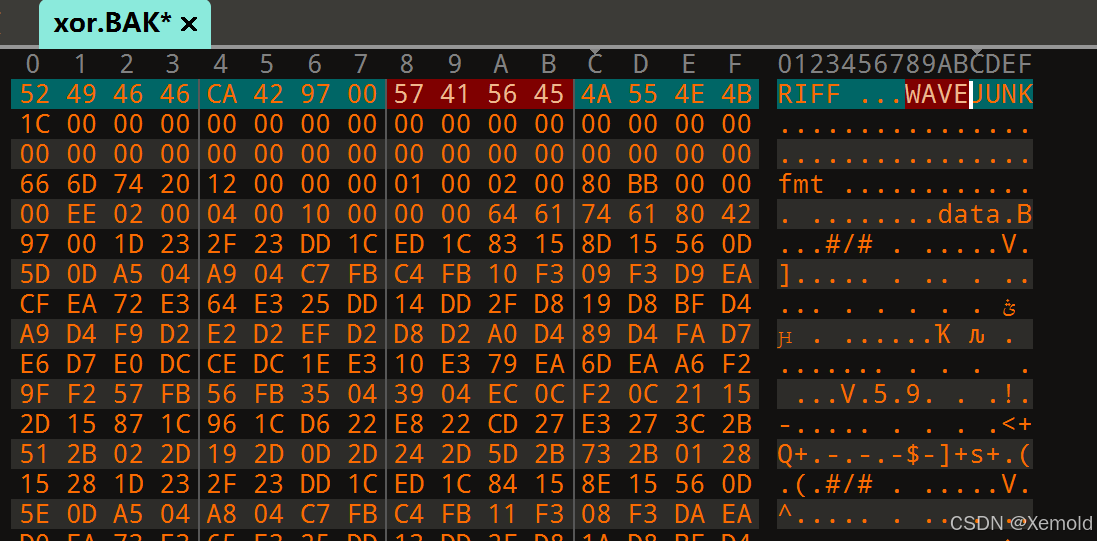
Task: Click hex column header F
Action: [735, 64]
